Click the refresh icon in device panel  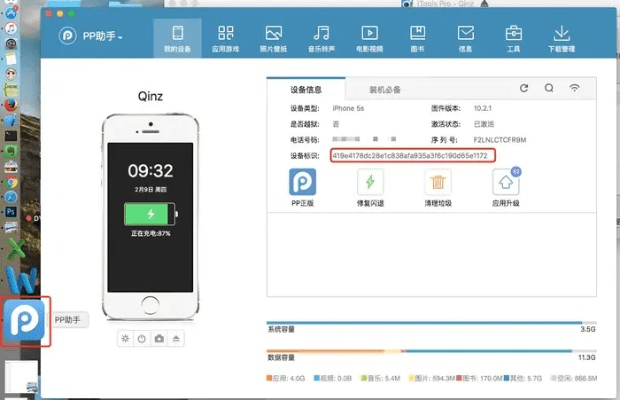point(524,88)
